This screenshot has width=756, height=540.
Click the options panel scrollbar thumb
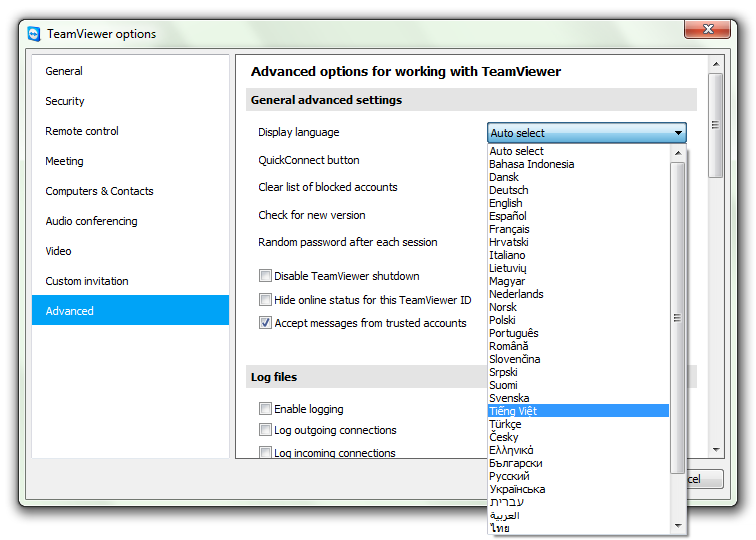pos(716,125)
